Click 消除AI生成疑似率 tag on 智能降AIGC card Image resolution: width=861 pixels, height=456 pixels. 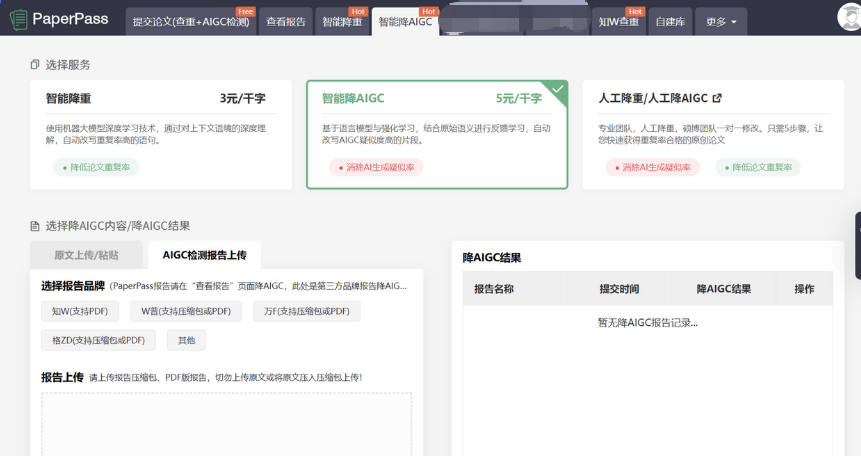coord(376,167)
